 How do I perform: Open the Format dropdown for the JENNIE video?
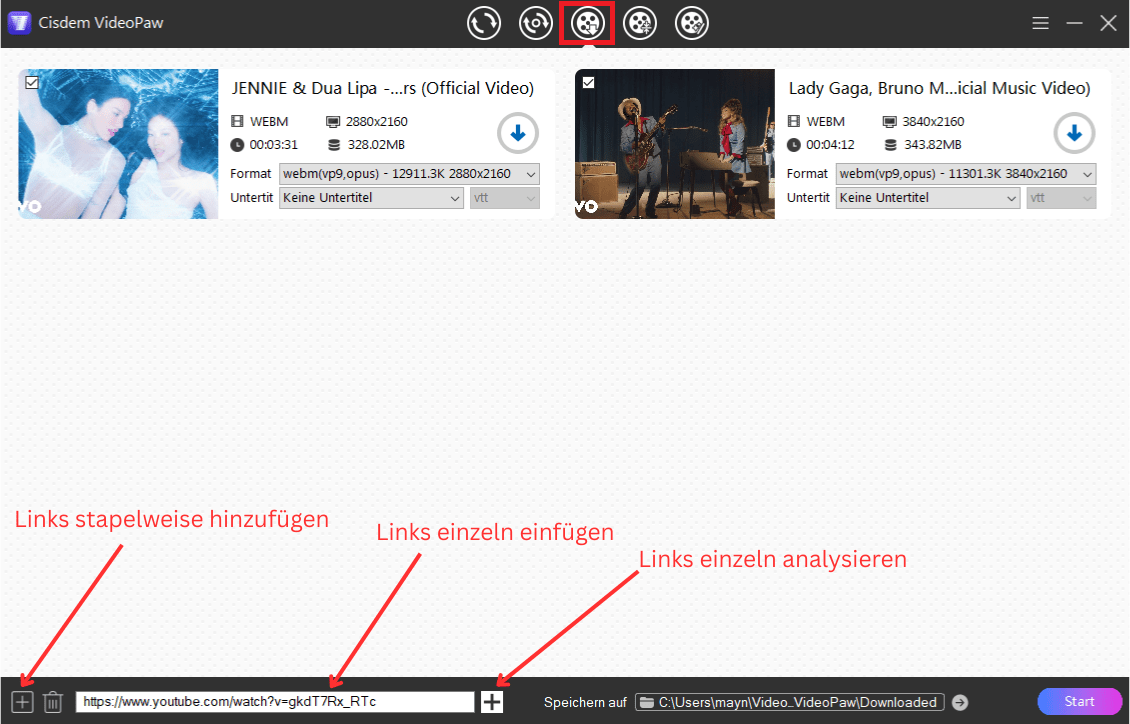click(409, 173)
